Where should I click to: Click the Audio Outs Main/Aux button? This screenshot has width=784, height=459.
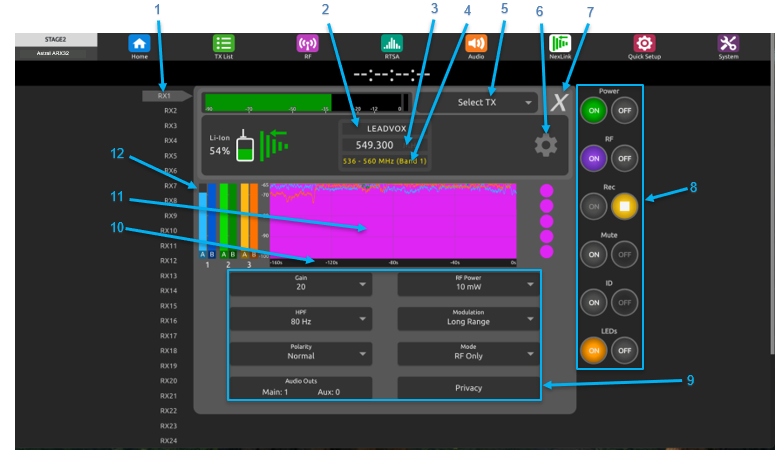coord(300,388)
